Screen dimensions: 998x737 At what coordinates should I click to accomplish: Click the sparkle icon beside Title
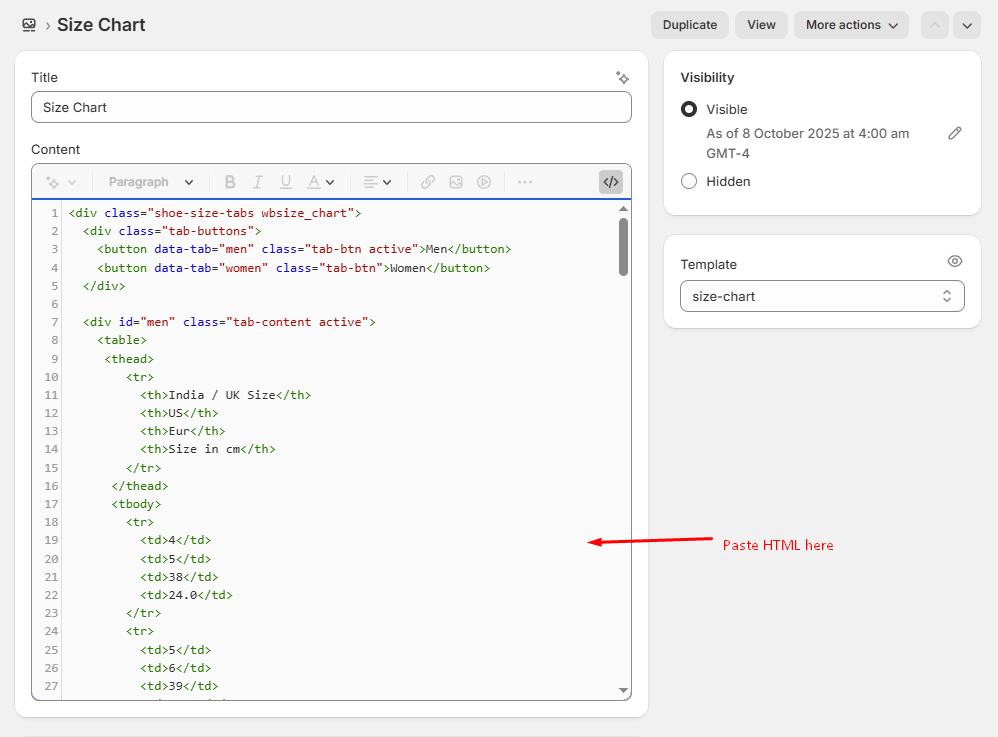[622, 77]
